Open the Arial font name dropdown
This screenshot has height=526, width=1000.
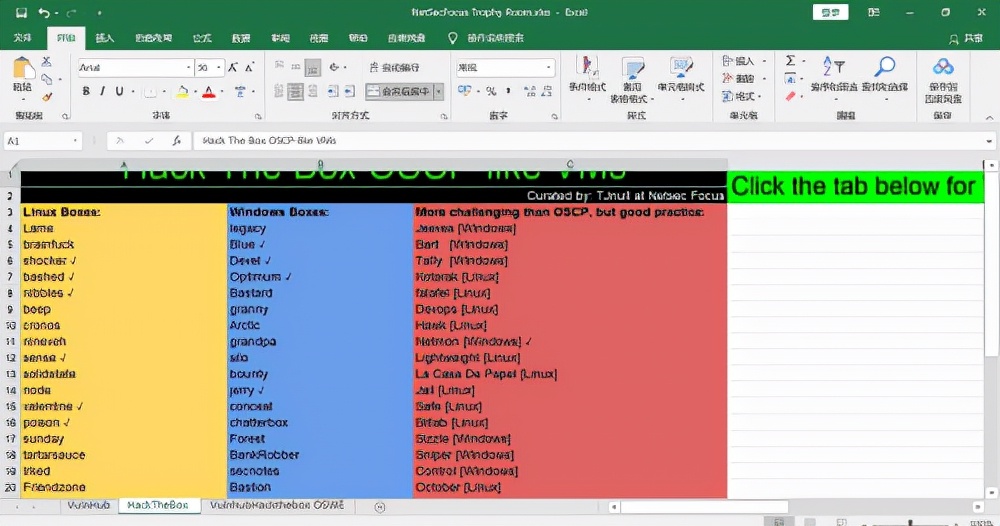tap(188, 68)
